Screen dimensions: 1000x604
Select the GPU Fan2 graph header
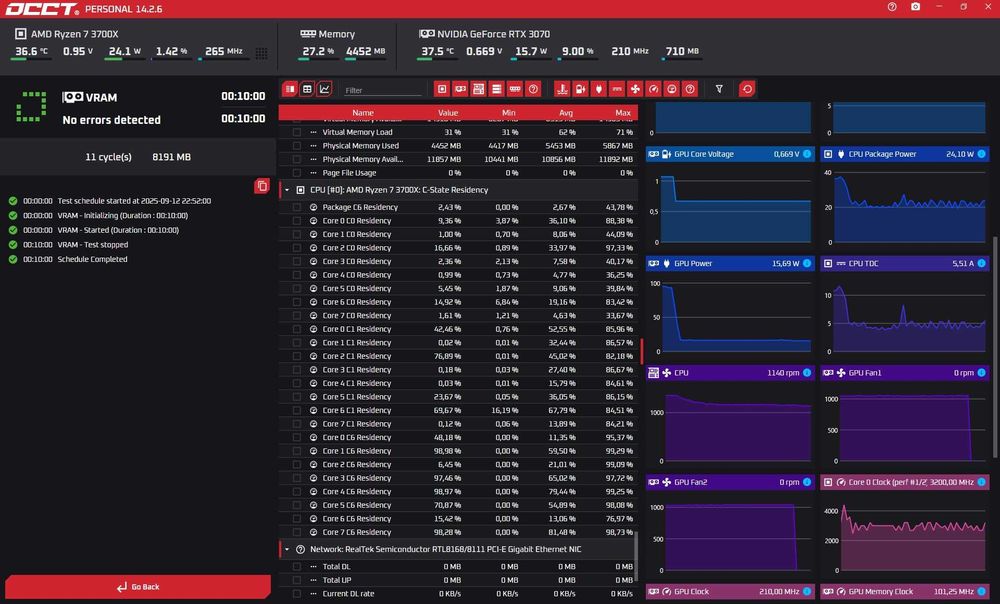(x=730, y=482)
